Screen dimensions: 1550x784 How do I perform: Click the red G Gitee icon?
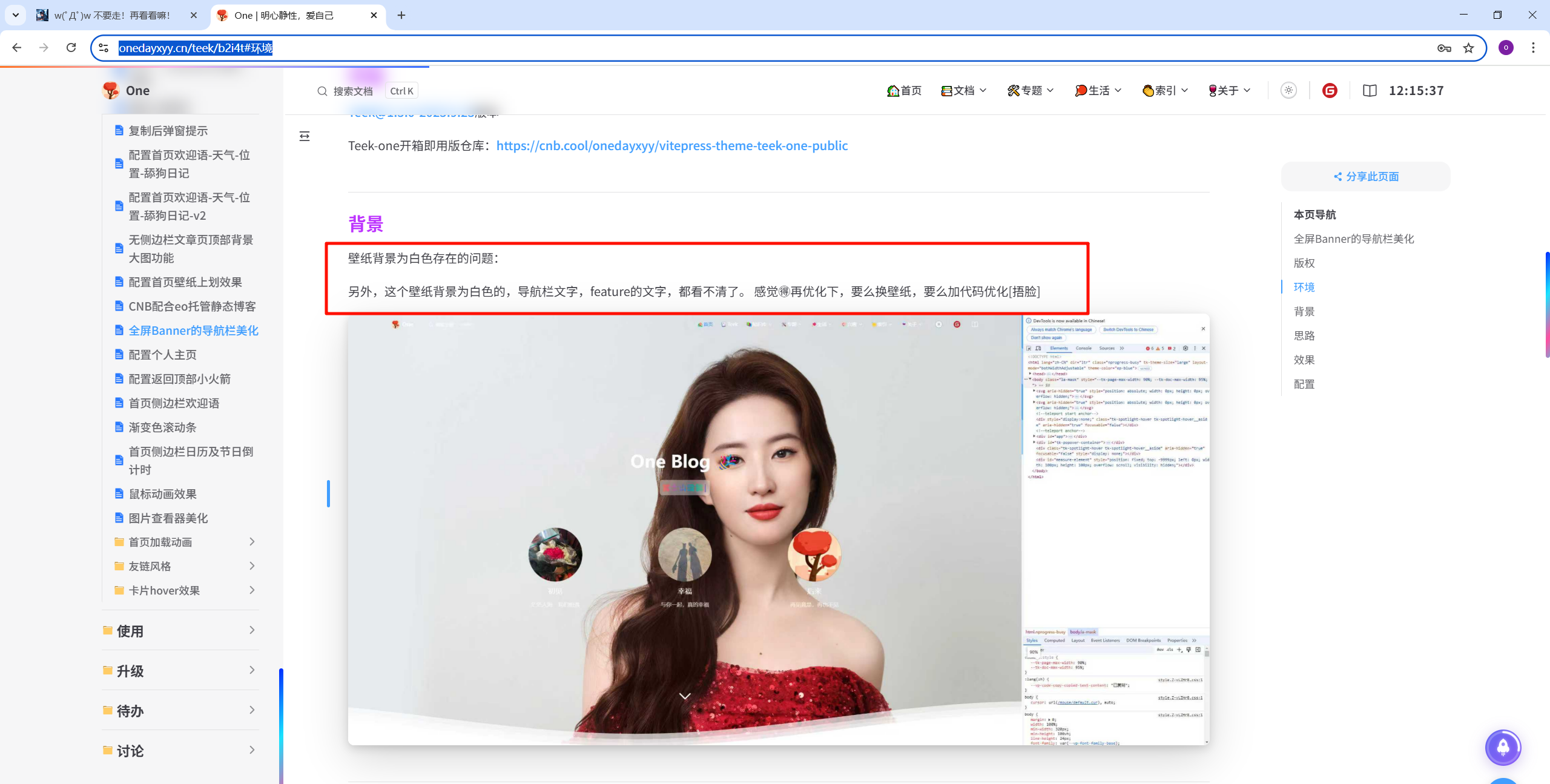pos(1330,91)
